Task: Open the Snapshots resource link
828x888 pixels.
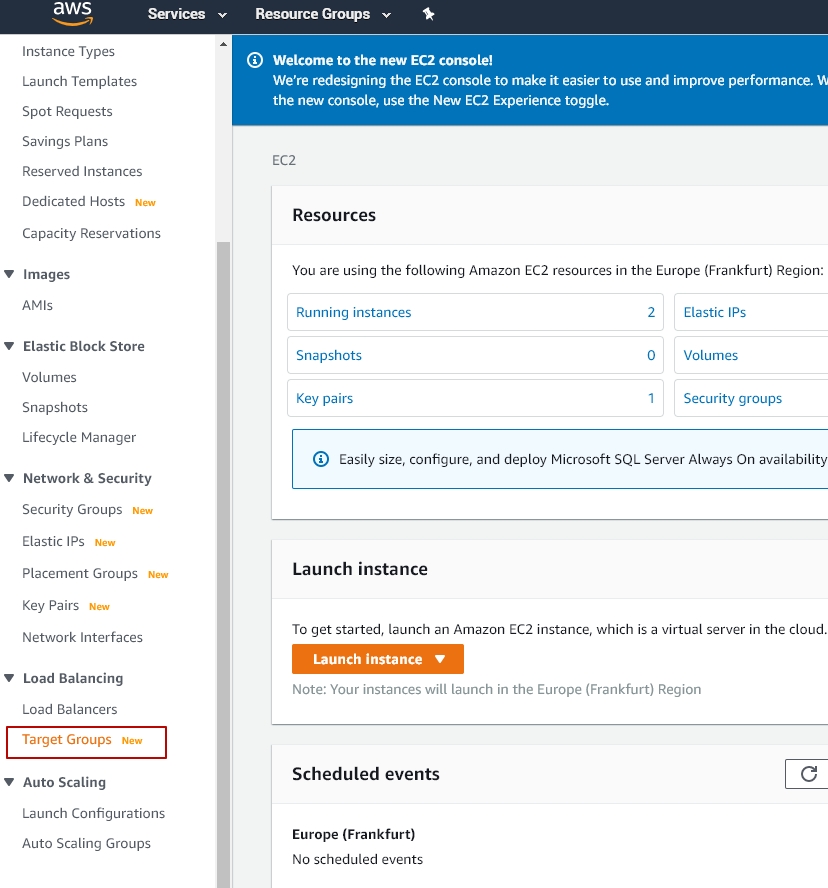Action: [x=329, y=355]
